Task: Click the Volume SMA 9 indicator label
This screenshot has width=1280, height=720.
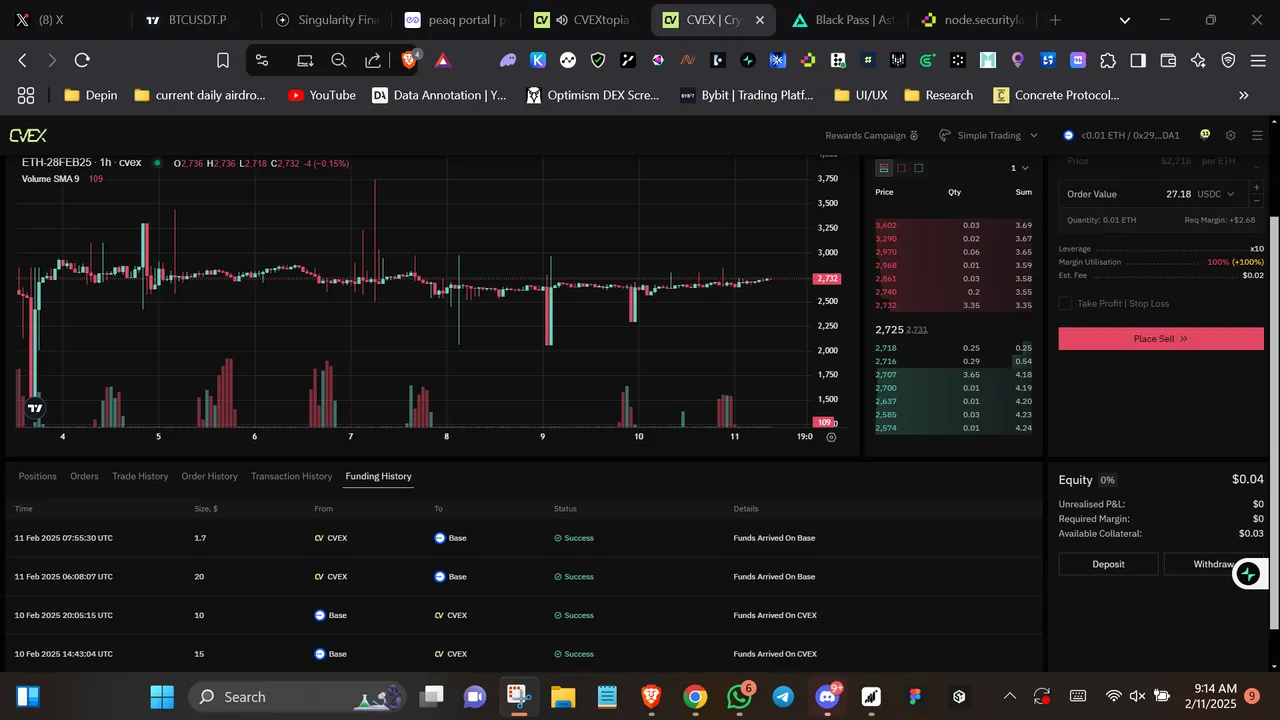Action: click(x=50, y=179)
